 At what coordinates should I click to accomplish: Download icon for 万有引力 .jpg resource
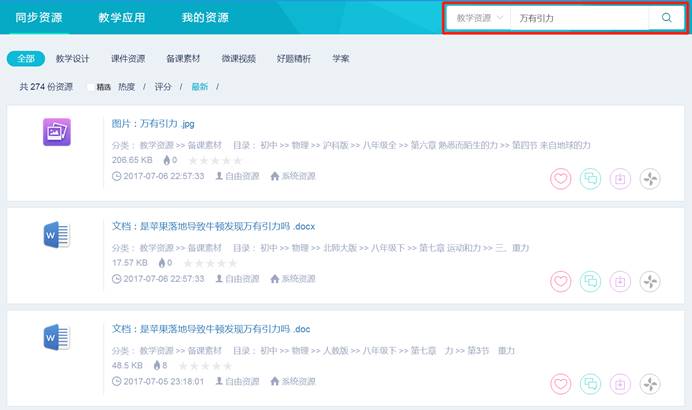coord(620,179)
